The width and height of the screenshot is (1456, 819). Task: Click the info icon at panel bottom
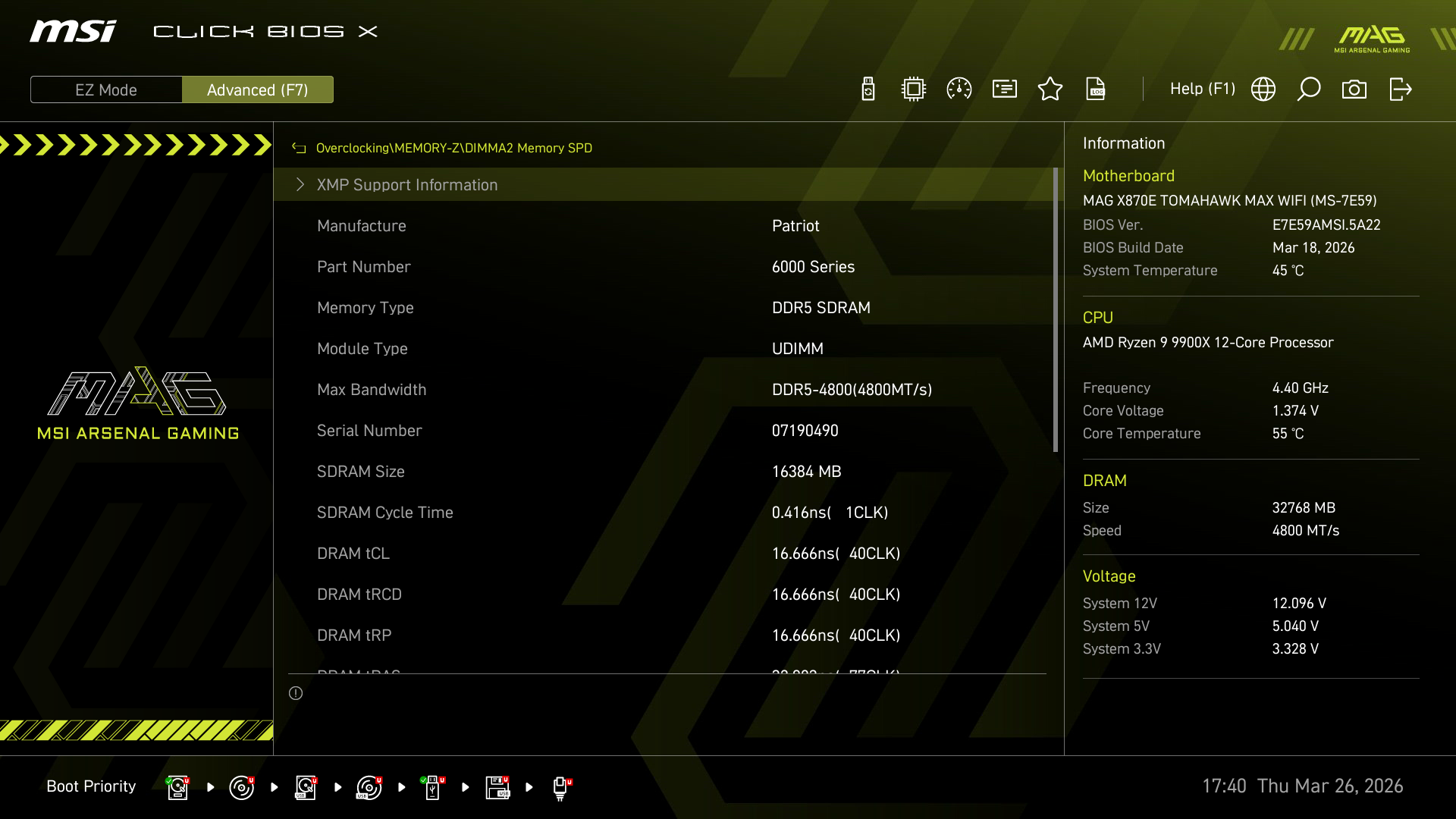296,693
